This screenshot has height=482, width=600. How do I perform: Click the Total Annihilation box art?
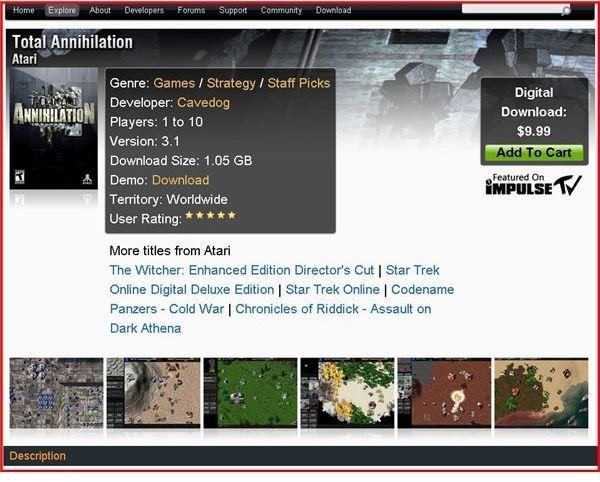coord(54,129)
